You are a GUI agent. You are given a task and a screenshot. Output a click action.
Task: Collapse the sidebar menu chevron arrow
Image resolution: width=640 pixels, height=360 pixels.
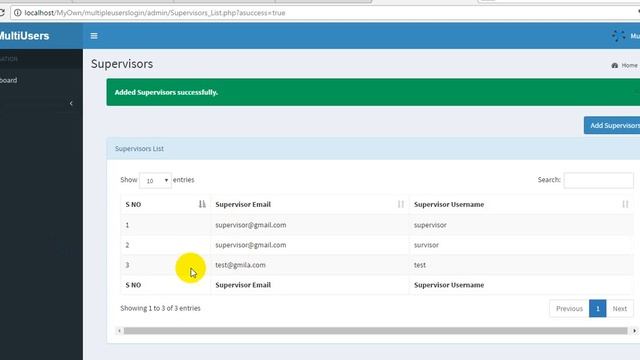coord(71,103)
